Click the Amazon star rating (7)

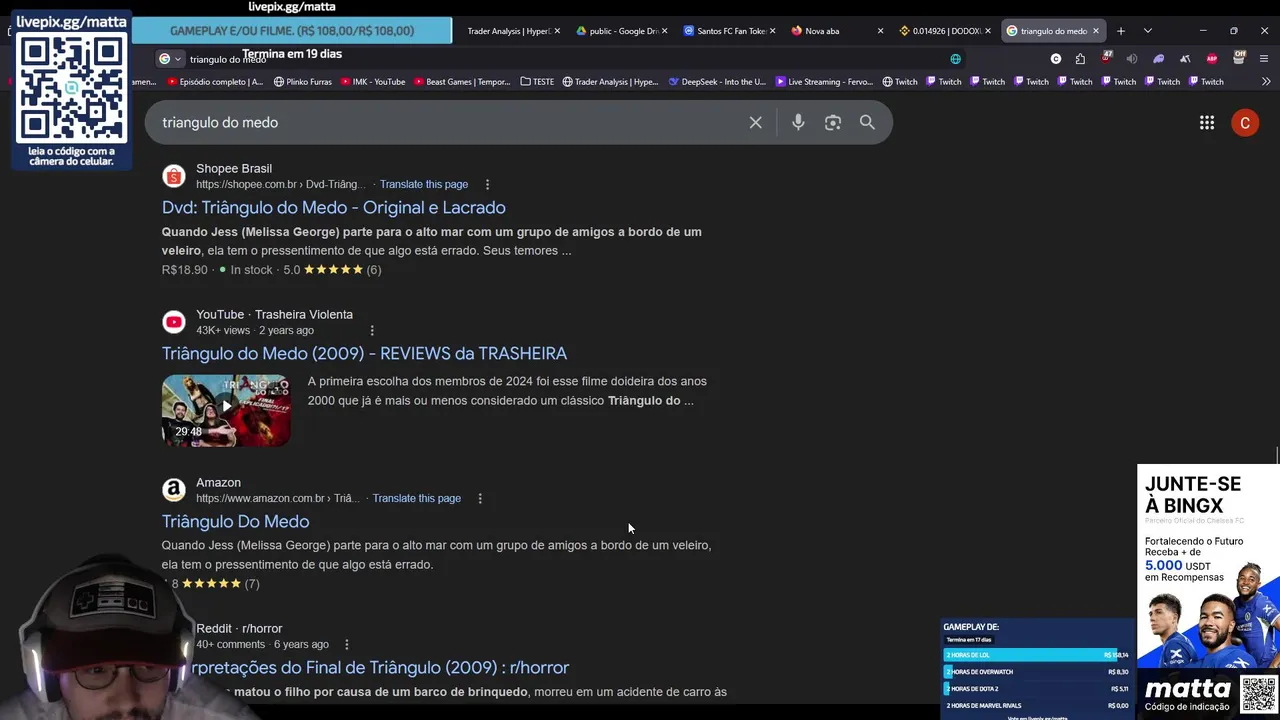[x=214, y=584]
